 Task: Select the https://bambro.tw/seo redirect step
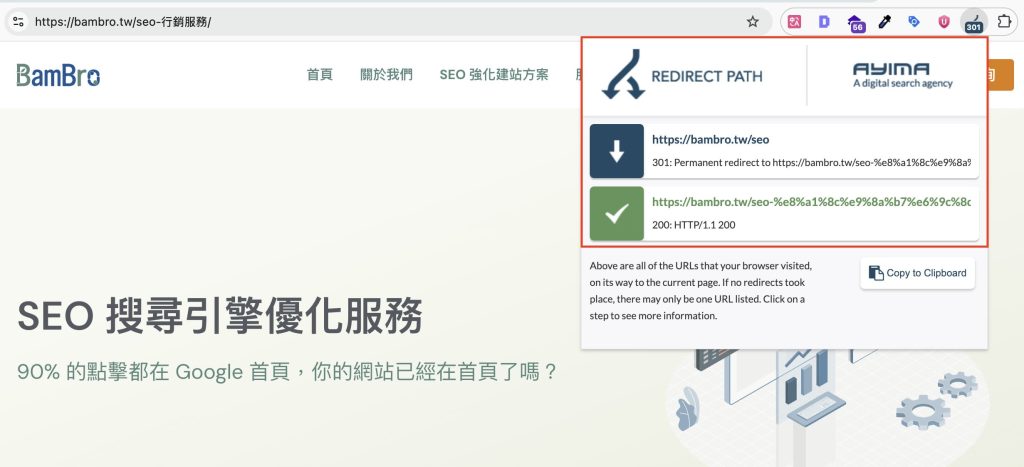(x=784, y=151)
